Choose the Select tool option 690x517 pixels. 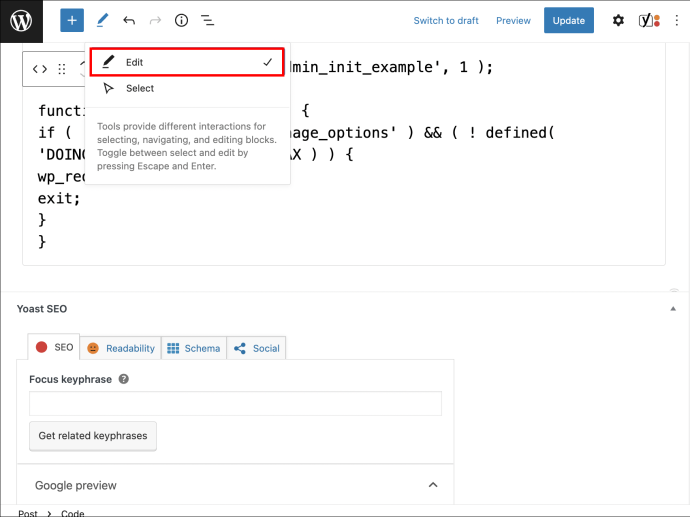[187, 88]
